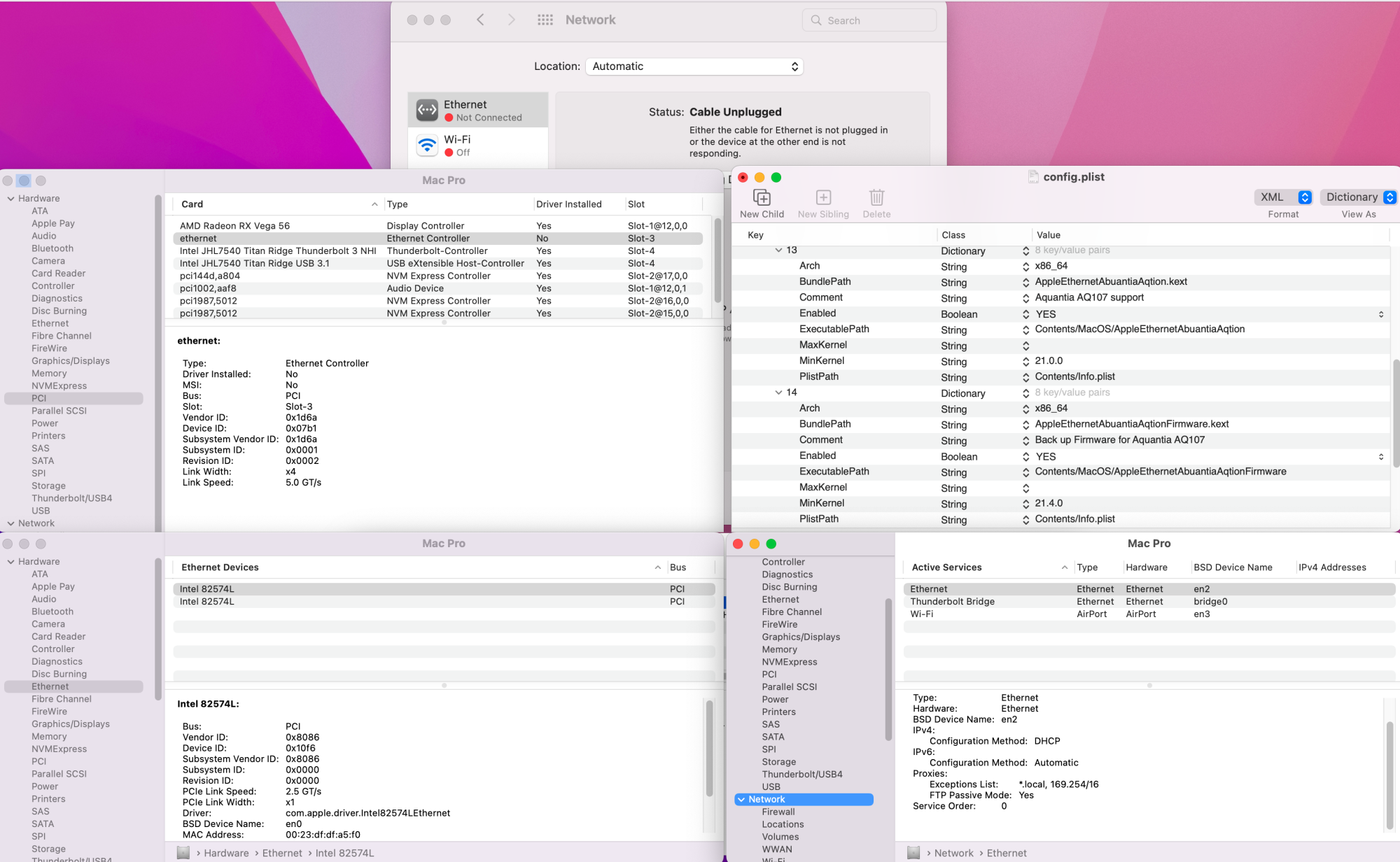The height and width of the screenshot is (862, 1400).
Task: Select Firewall under the Network section
Action: (x=778, y=812)
